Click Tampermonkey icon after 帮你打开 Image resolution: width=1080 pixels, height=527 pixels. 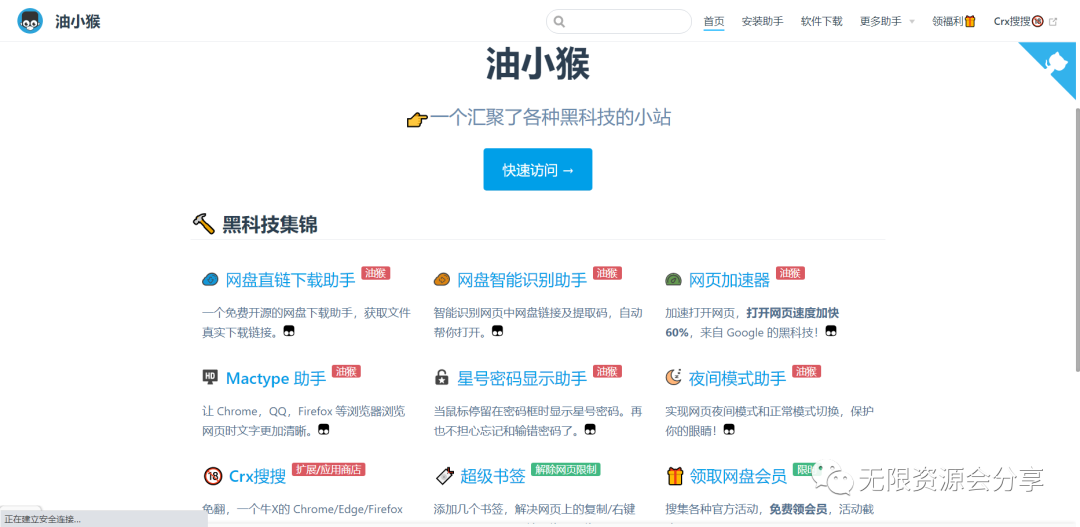(497, 331)
